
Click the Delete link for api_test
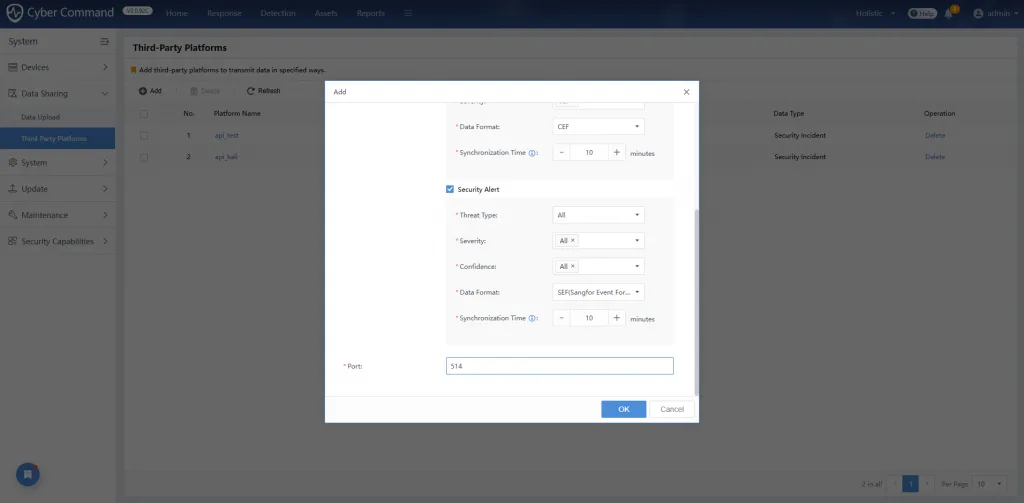pyautogui.click(x=935, y=135)
